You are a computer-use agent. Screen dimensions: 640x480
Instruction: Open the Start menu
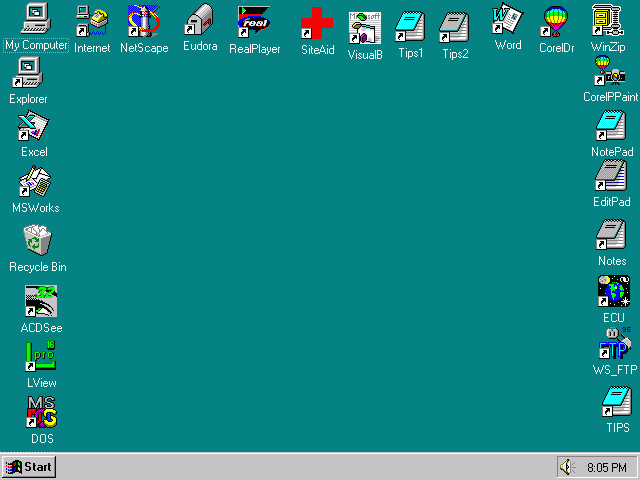click(29, 467)
